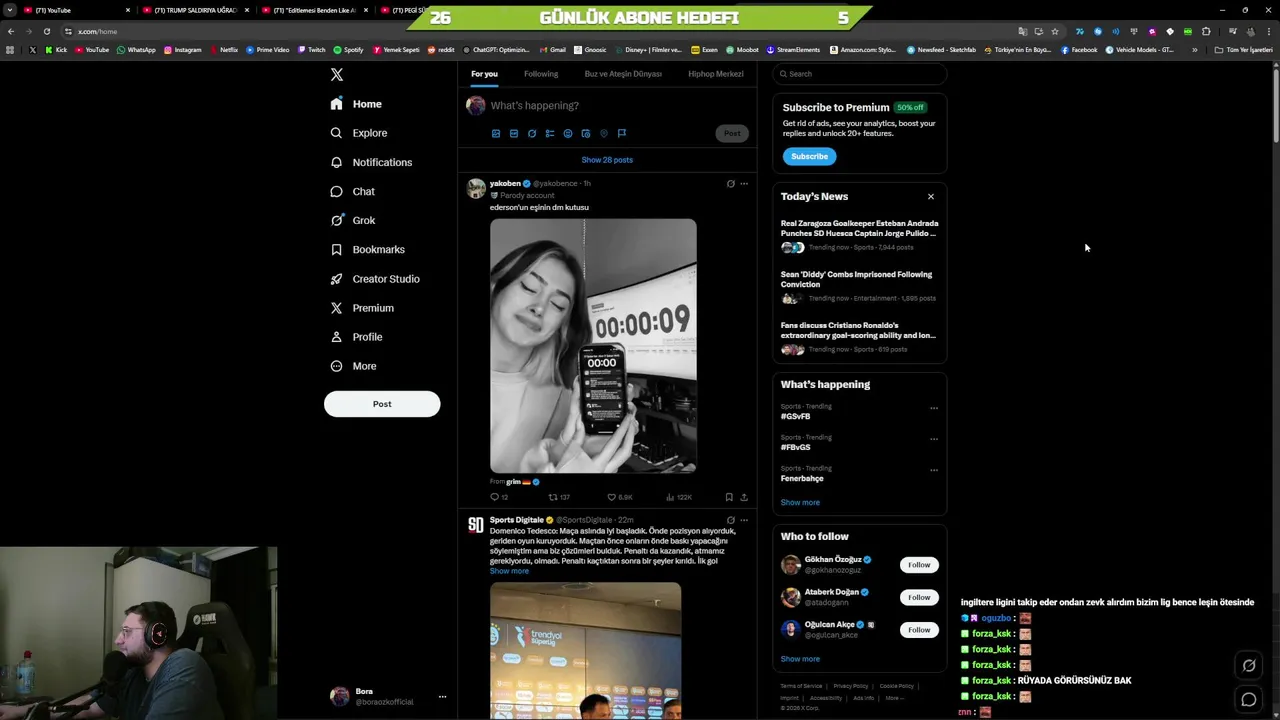Viewport: 1280px width, 720px height.
Task: Click the location pin in composer
Action: (604, 133)
